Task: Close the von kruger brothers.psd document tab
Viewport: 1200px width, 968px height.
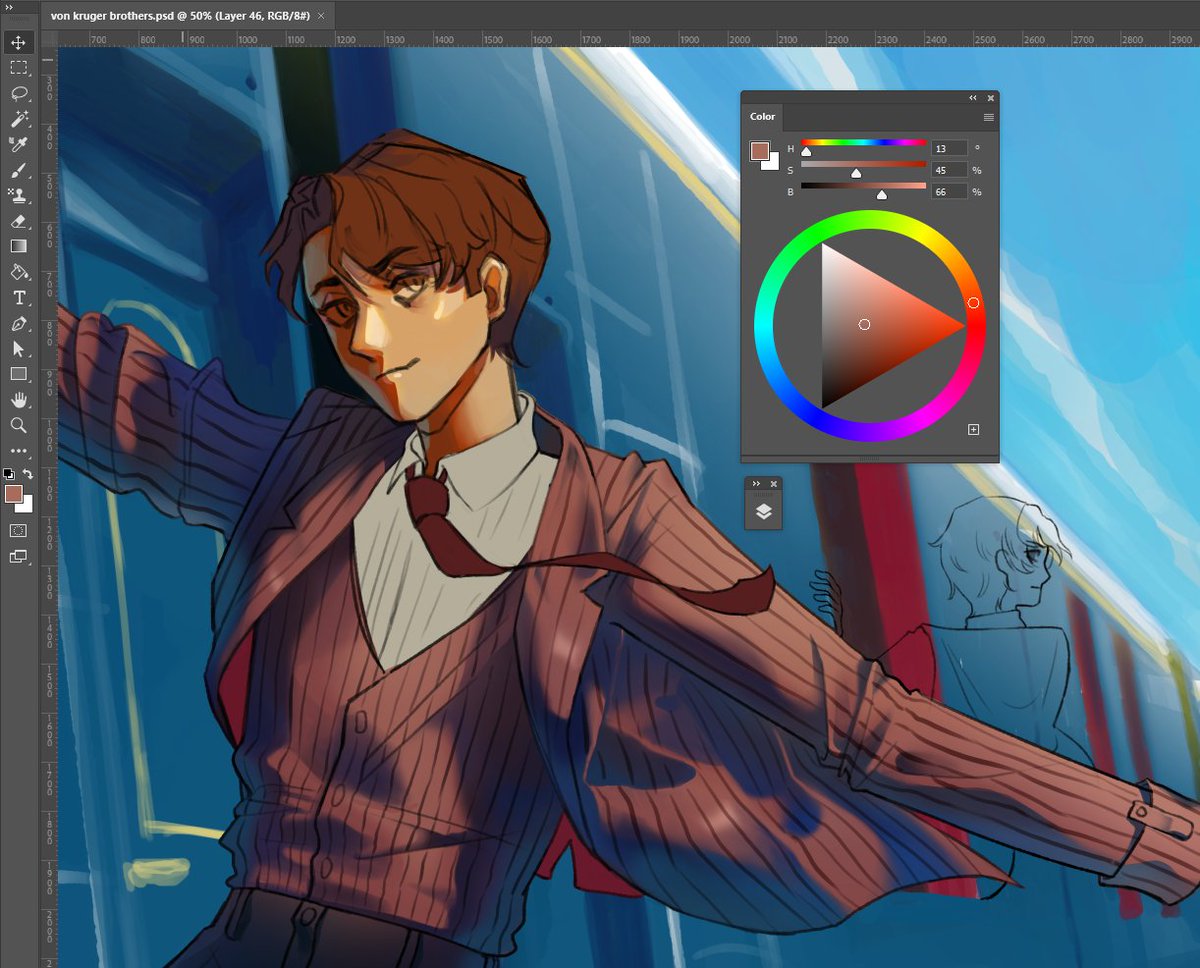Action: pos(323,16)
